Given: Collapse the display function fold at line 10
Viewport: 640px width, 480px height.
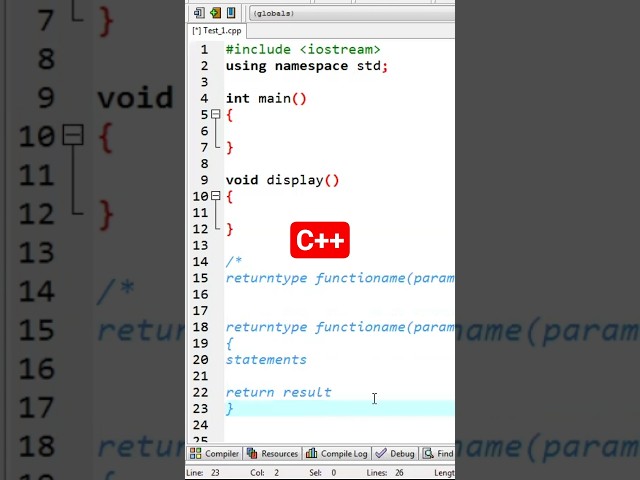Looking at the screenshot, I should pos(216,196).
